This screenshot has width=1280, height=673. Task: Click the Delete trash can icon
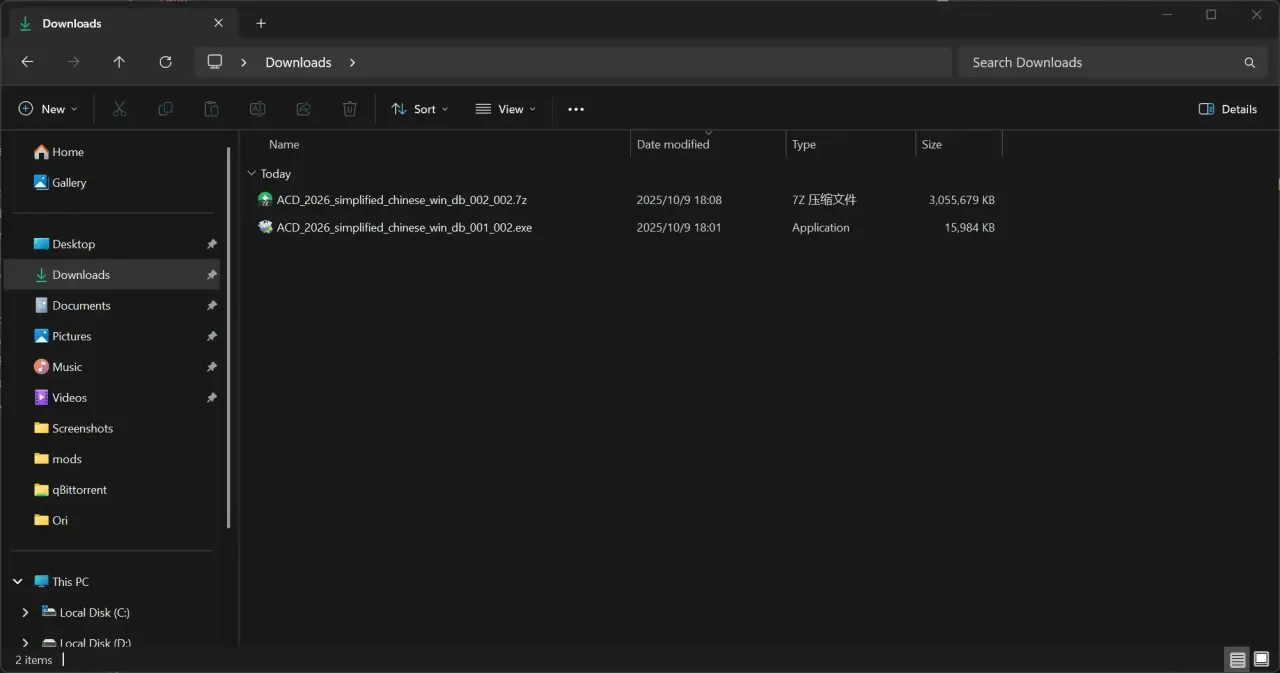(x=349, y=109)
